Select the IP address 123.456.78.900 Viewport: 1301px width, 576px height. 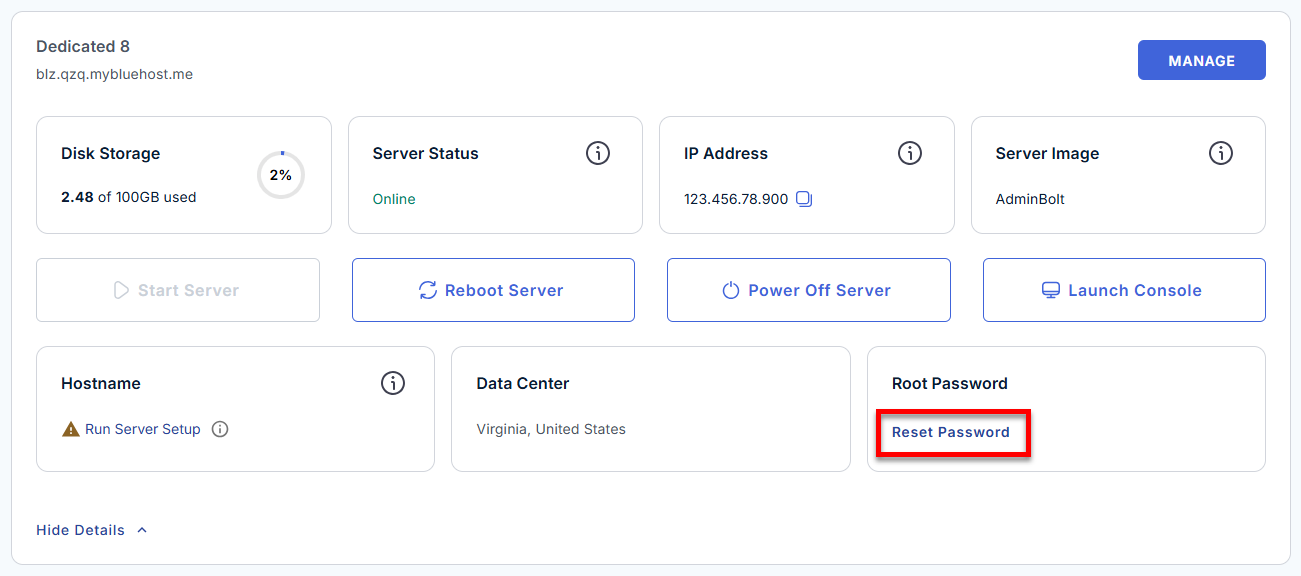point(736,199)
